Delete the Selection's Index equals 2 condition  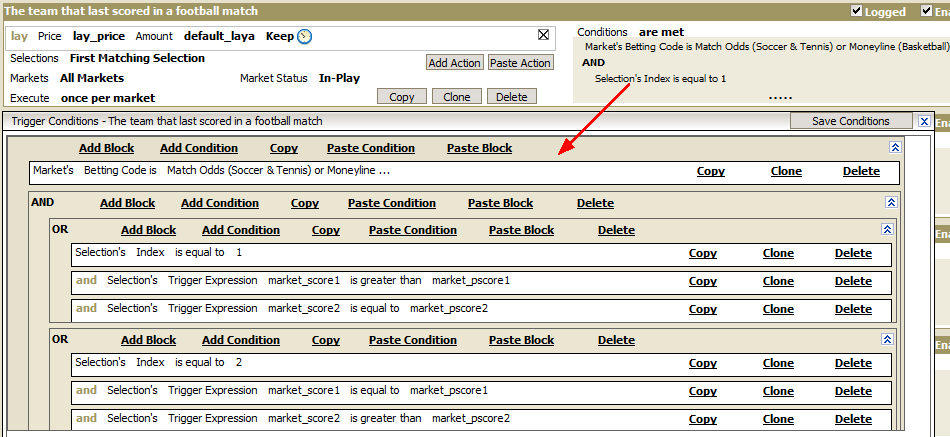click(853, 363)
